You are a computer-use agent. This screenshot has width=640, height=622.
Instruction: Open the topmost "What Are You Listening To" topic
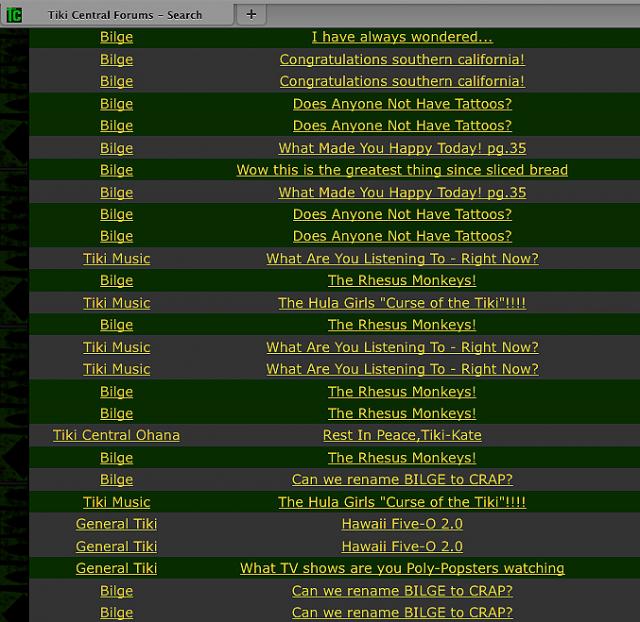pos(402,258)
